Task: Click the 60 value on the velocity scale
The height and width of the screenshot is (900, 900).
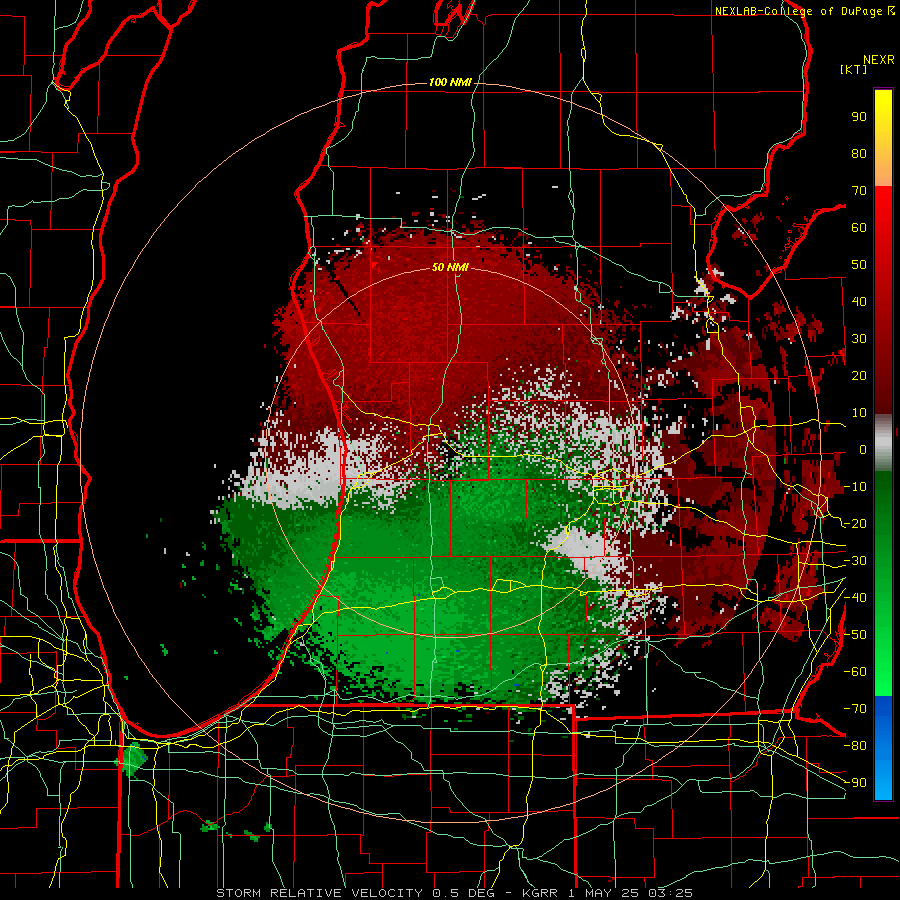Action: point(859,227)
